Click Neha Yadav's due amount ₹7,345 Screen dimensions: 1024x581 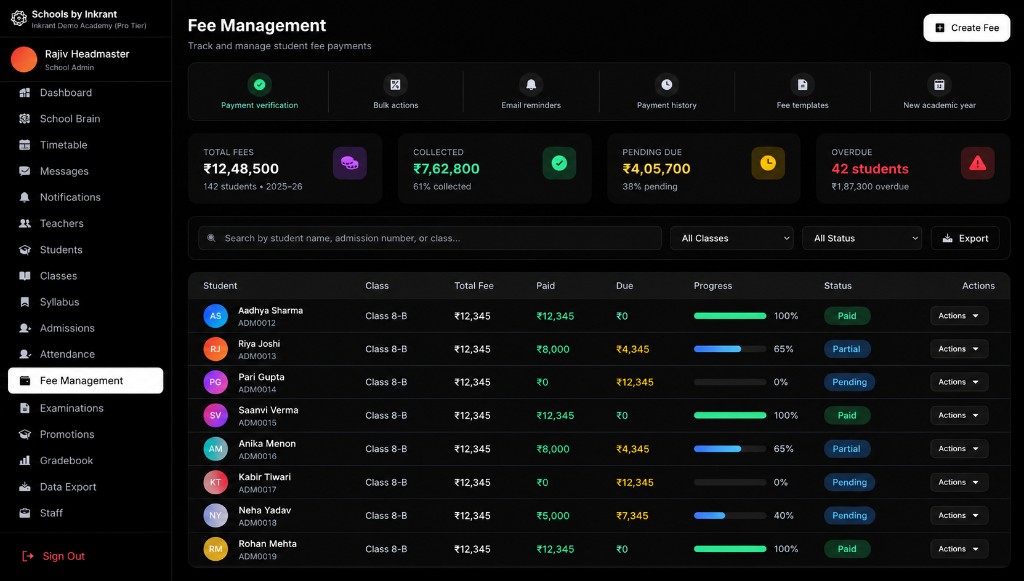point(632,516)
